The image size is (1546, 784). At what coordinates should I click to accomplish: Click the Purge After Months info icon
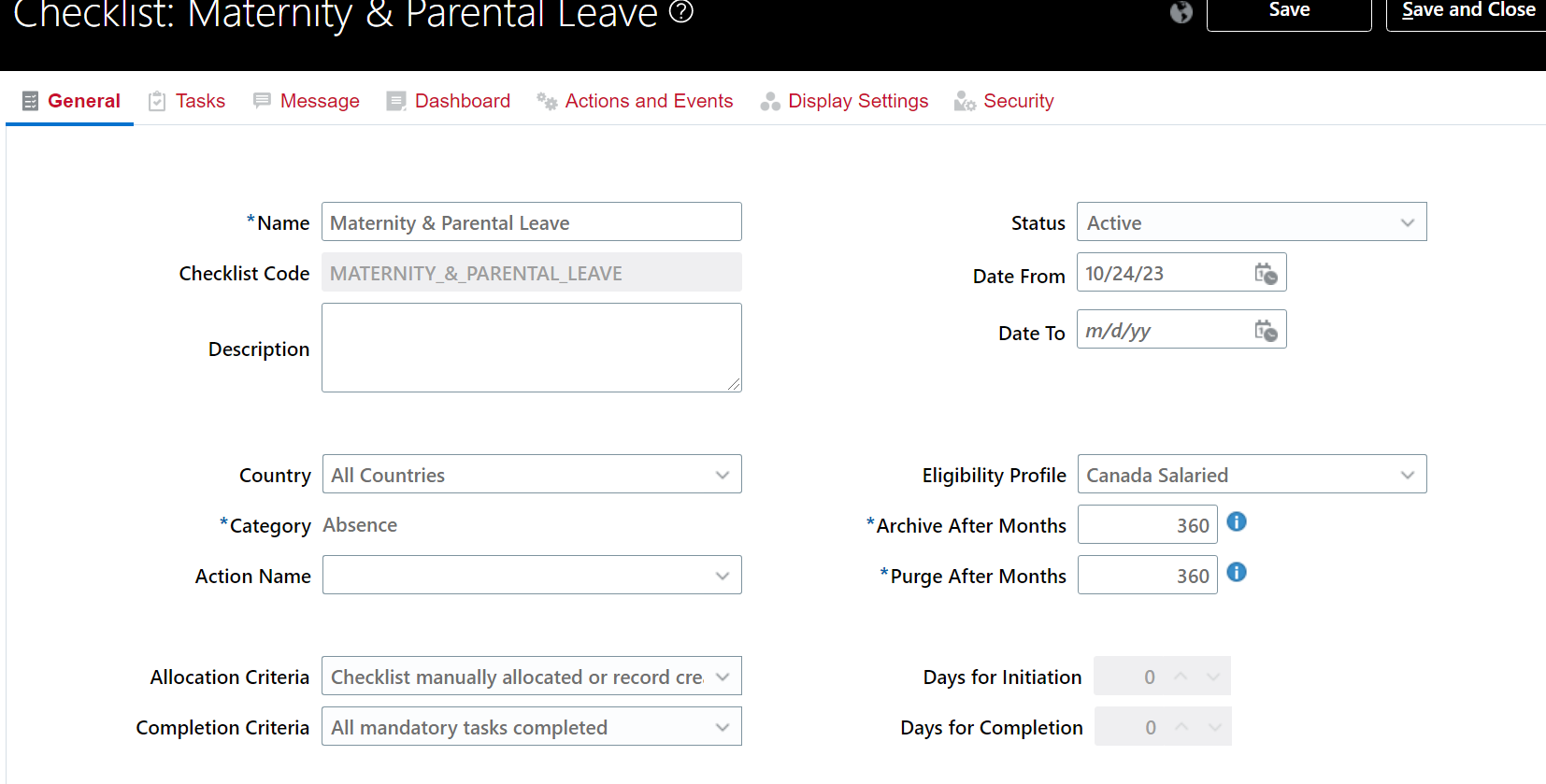1236,572
